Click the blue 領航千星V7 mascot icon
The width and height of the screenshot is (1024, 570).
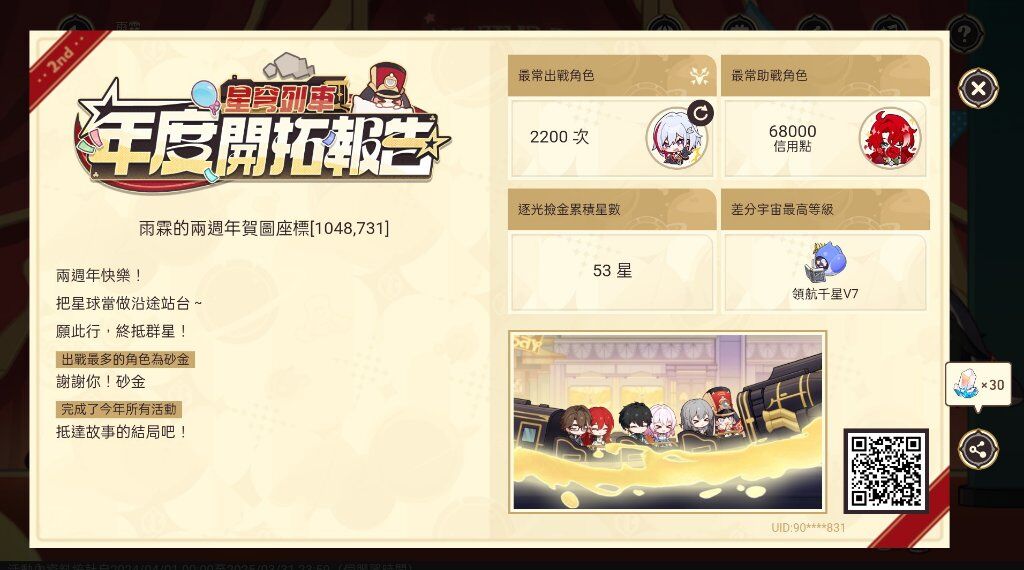(825, 261)
